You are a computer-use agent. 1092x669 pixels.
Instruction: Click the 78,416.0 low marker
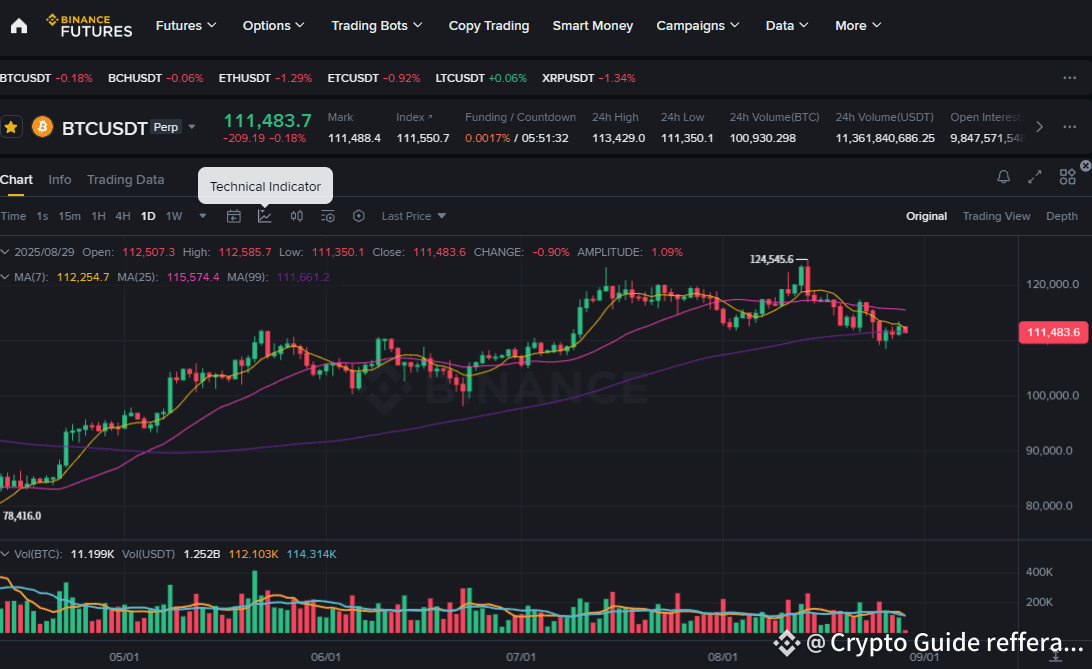click(22, 516)
